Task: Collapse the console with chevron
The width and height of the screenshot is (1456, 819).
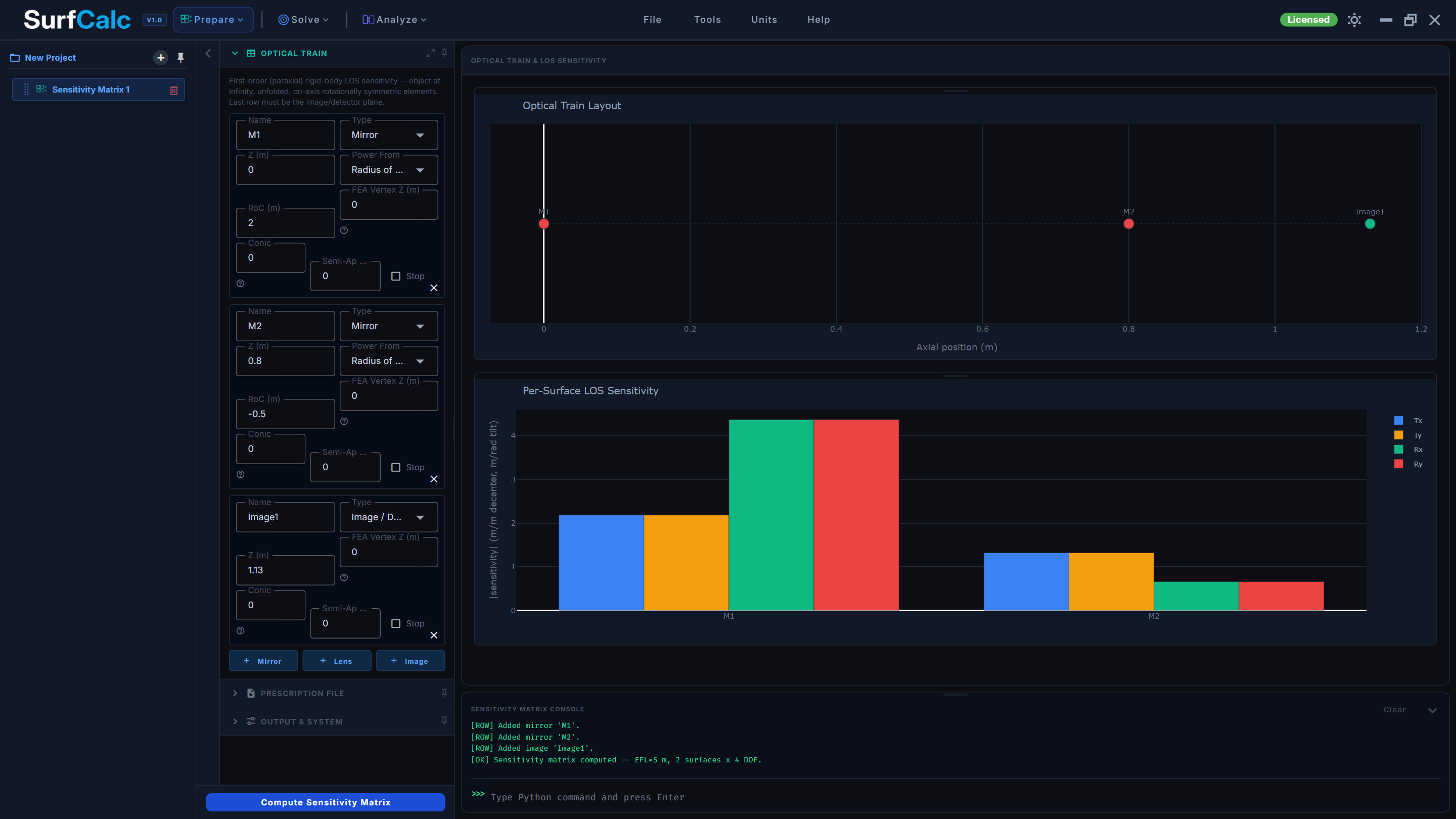Action: (1432, 710)
